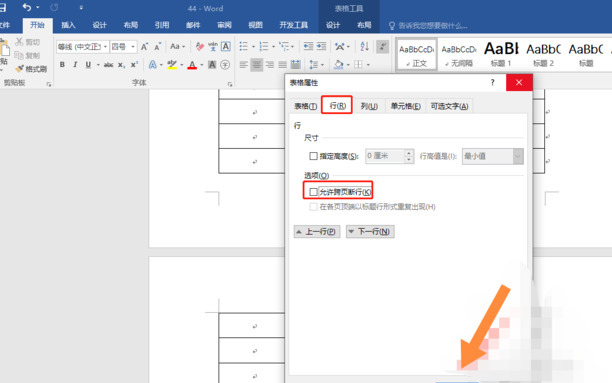
Task: Click the Cut scissors icon
Action: (19, 41)
